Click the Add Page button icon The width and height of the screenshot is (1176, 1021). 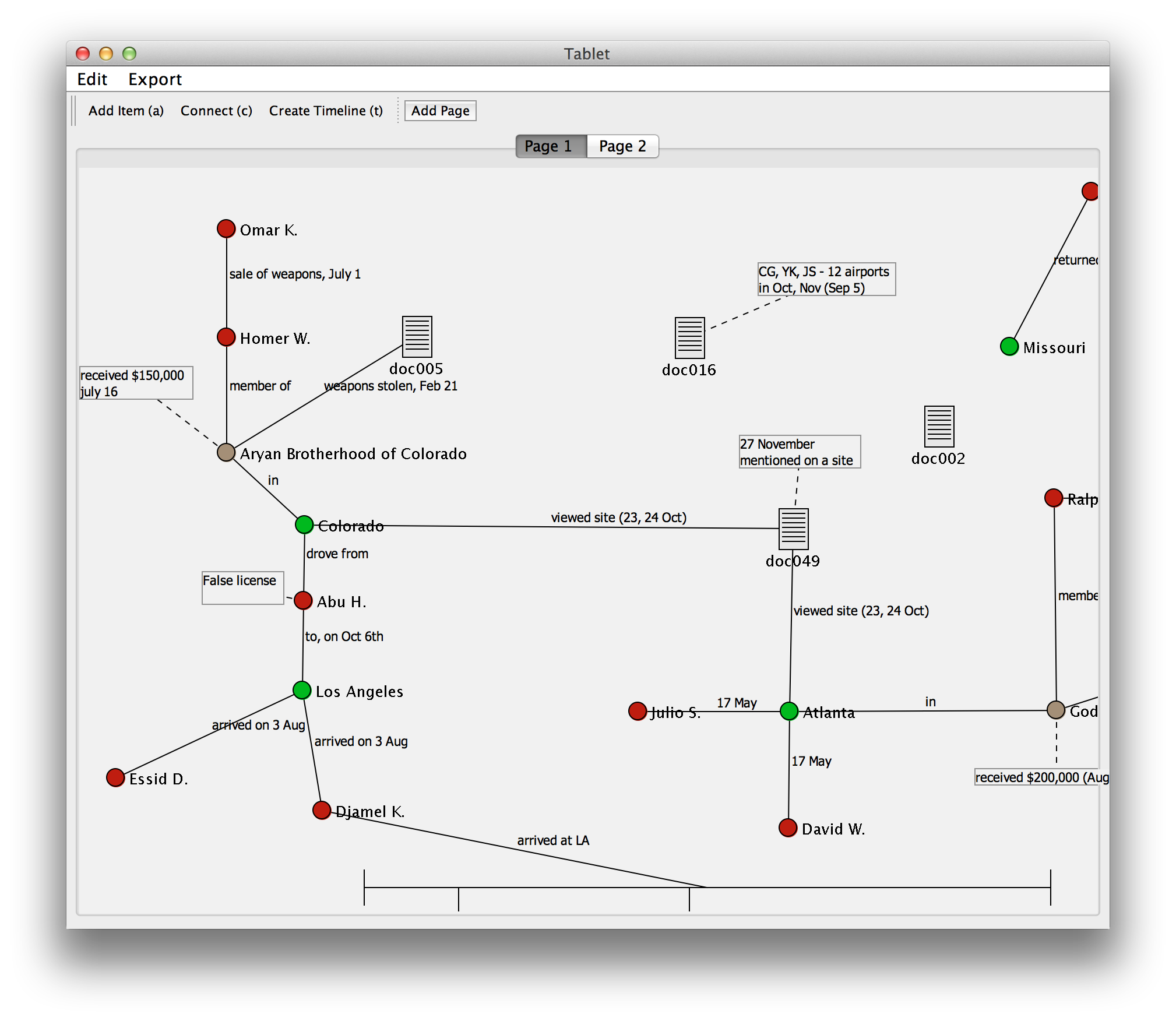[x=442, y=110]
